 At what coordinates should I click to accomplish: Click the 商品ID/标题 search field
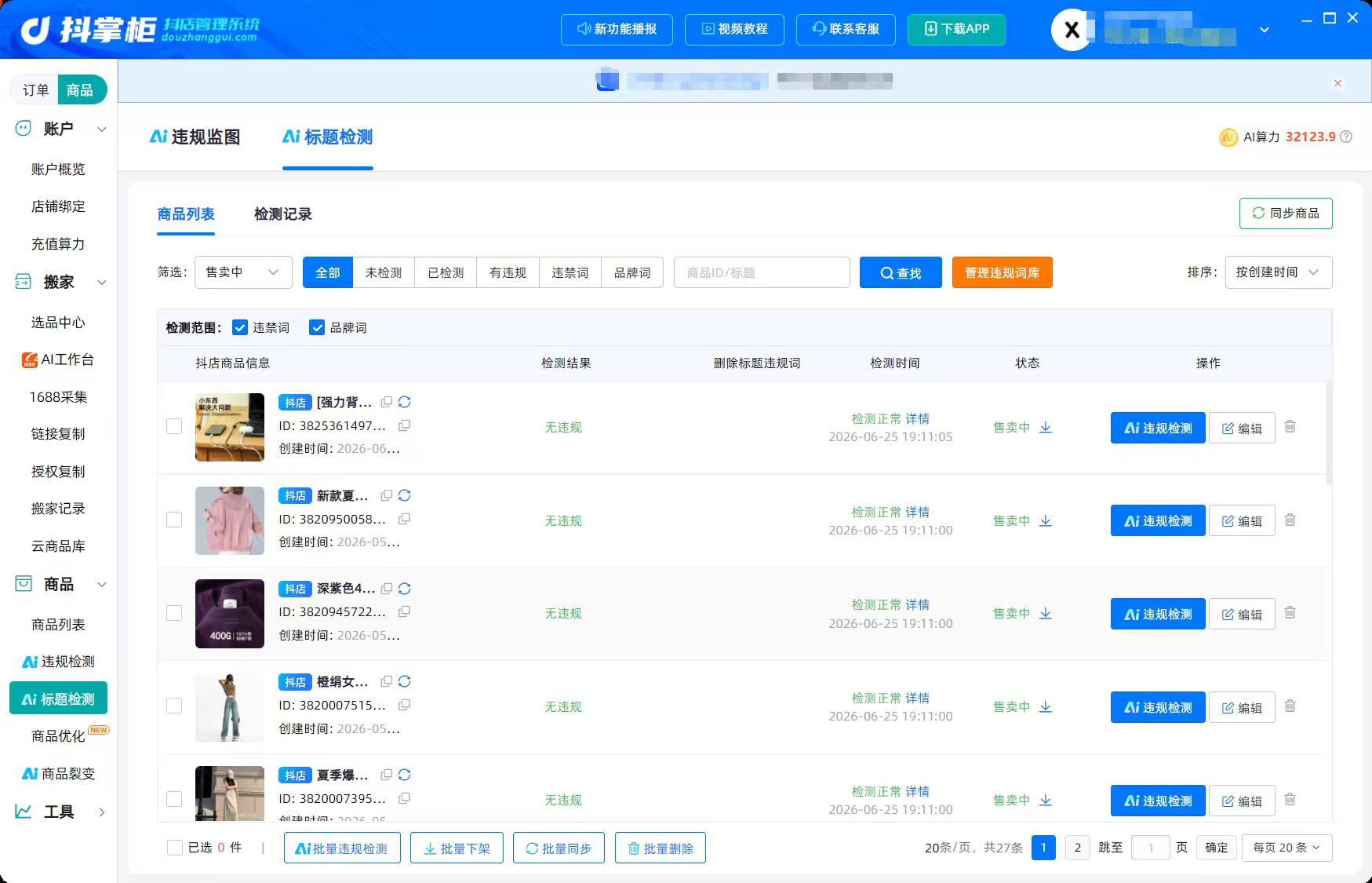762,272
